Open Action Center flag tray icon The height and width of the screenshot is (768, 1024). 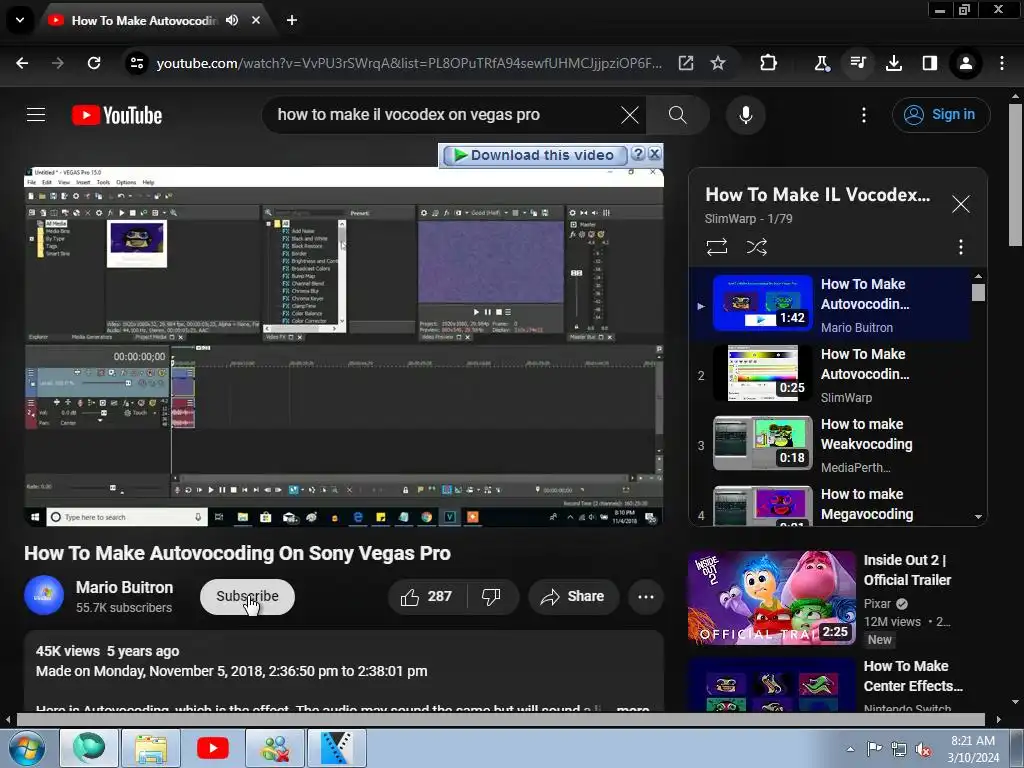[x=874, y=749]
